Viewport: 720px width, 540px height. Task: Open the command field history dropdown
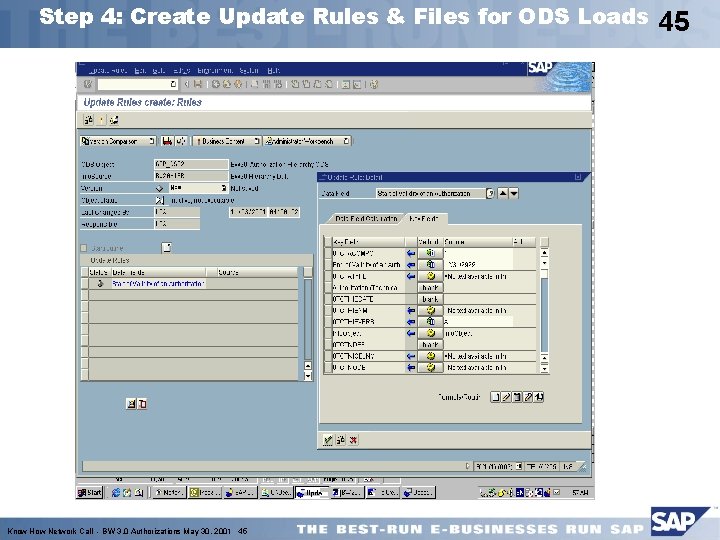point(173,84)
